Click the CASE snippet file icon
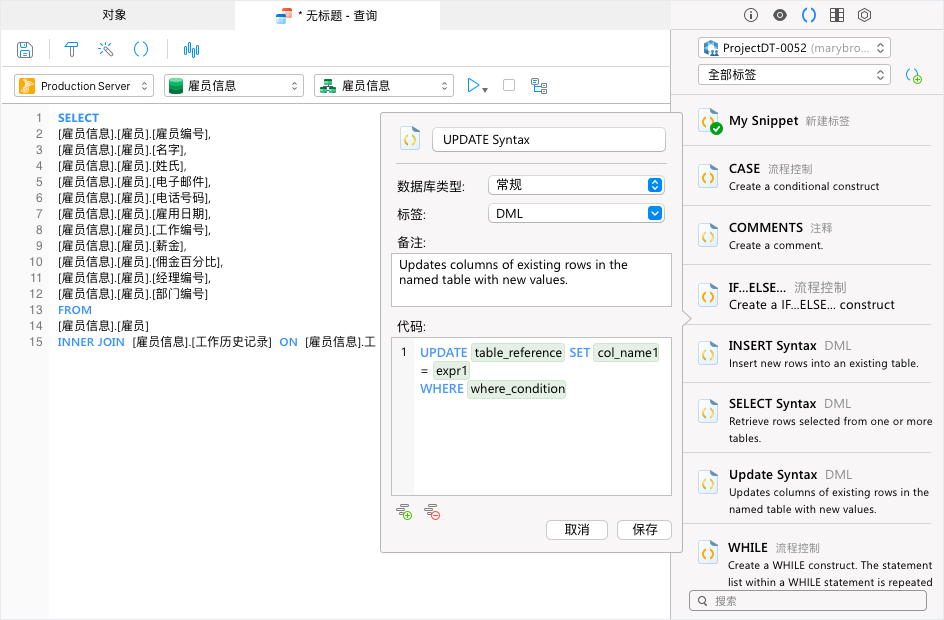This screenshot has width=944, height=620. click(709, 177)
